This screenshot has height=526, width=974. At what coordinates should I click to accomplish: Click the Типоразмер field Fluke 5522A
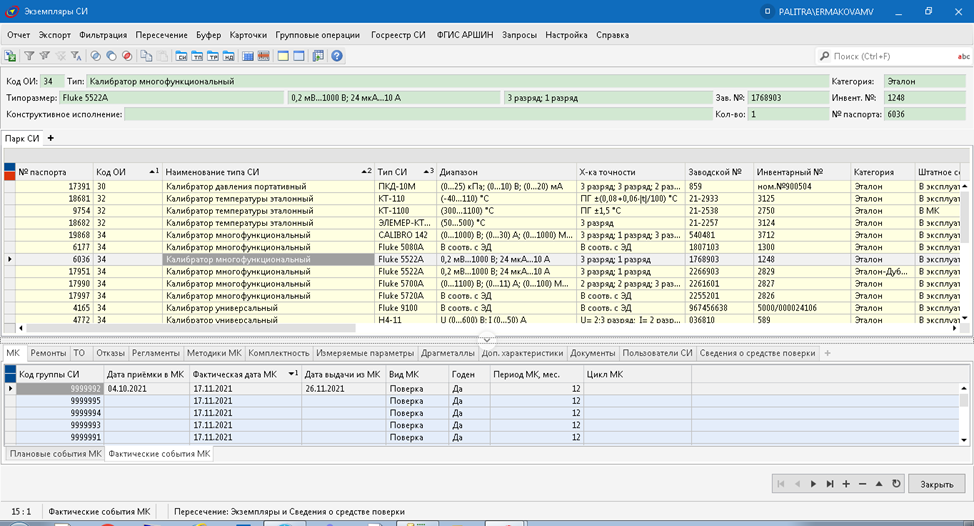[x=171, y=97]
